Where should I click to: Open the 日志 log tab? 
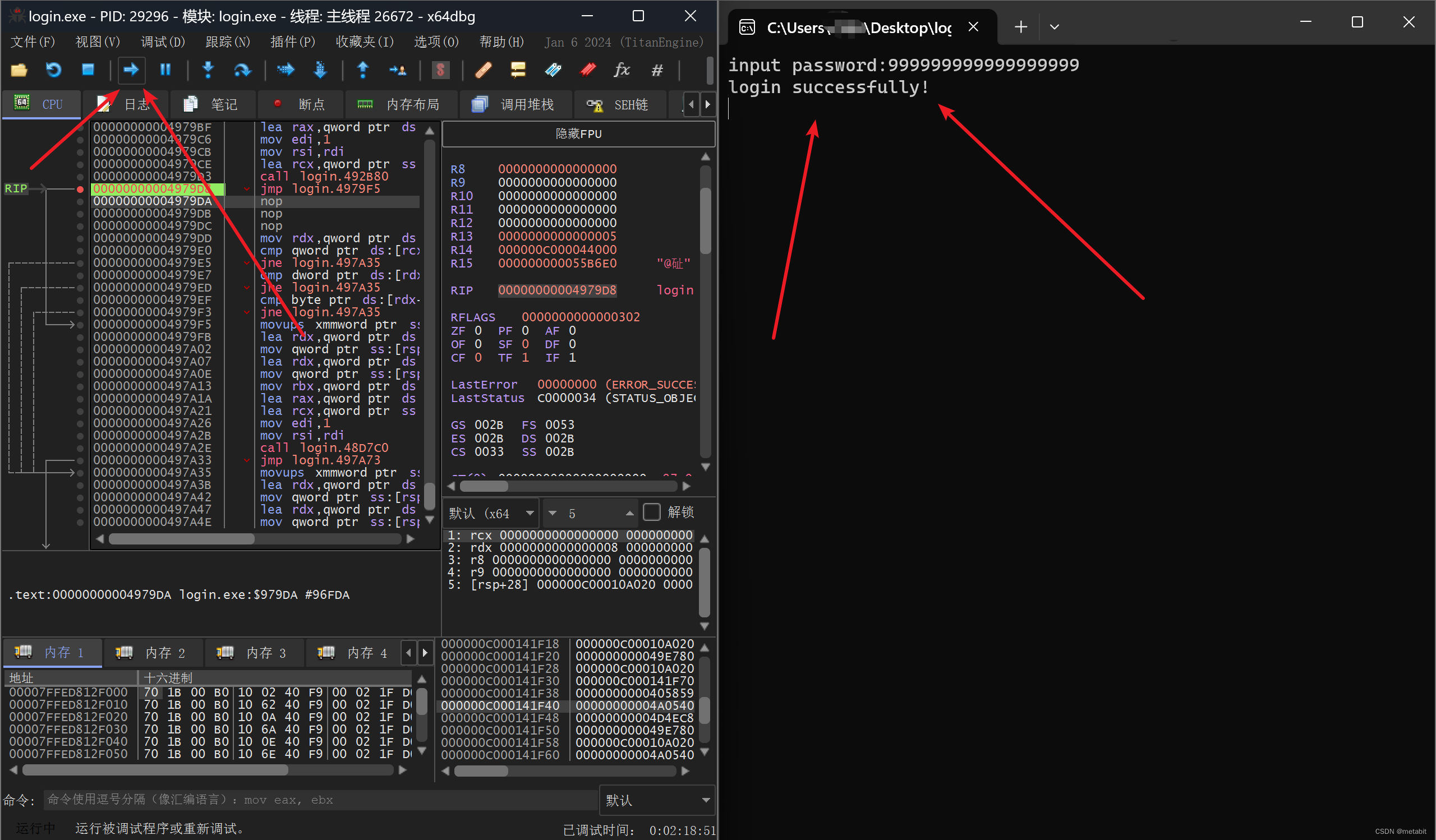point(126,104)
